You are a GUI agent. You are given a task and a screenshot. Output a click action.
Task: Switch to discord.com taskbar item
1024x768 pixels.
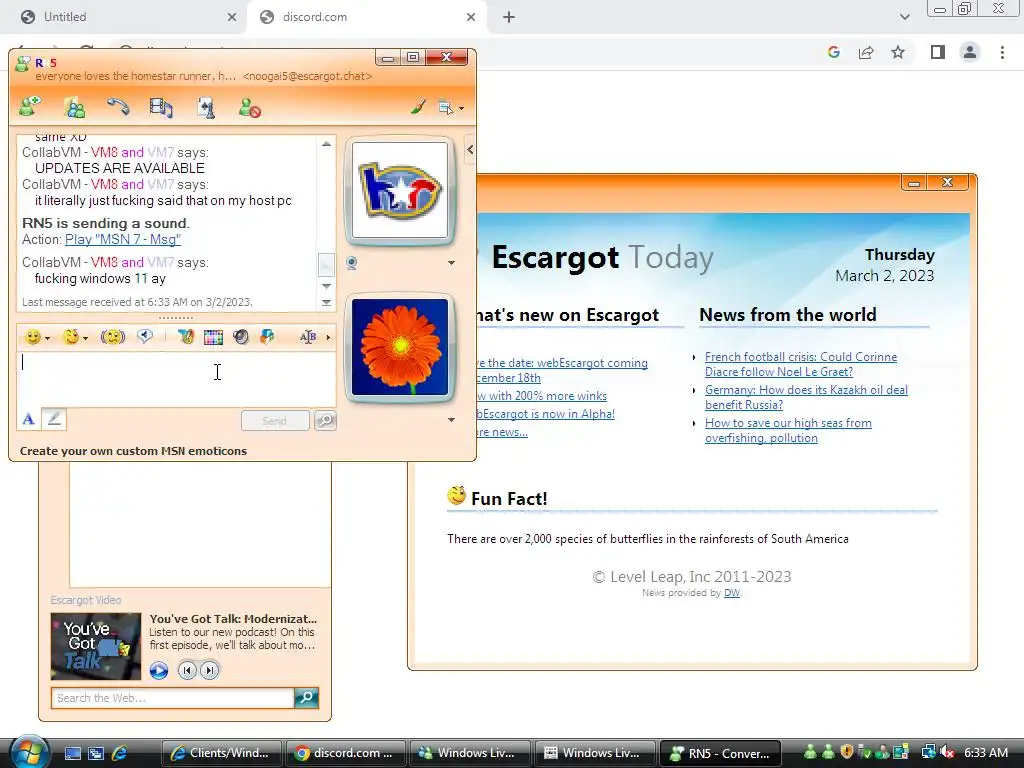point(346,753)
